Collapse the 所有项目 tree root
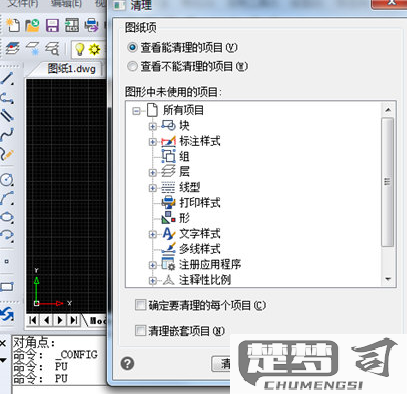The width and height of the screenshot is (407, 394). pyautogui.click(x=136, y=111)
